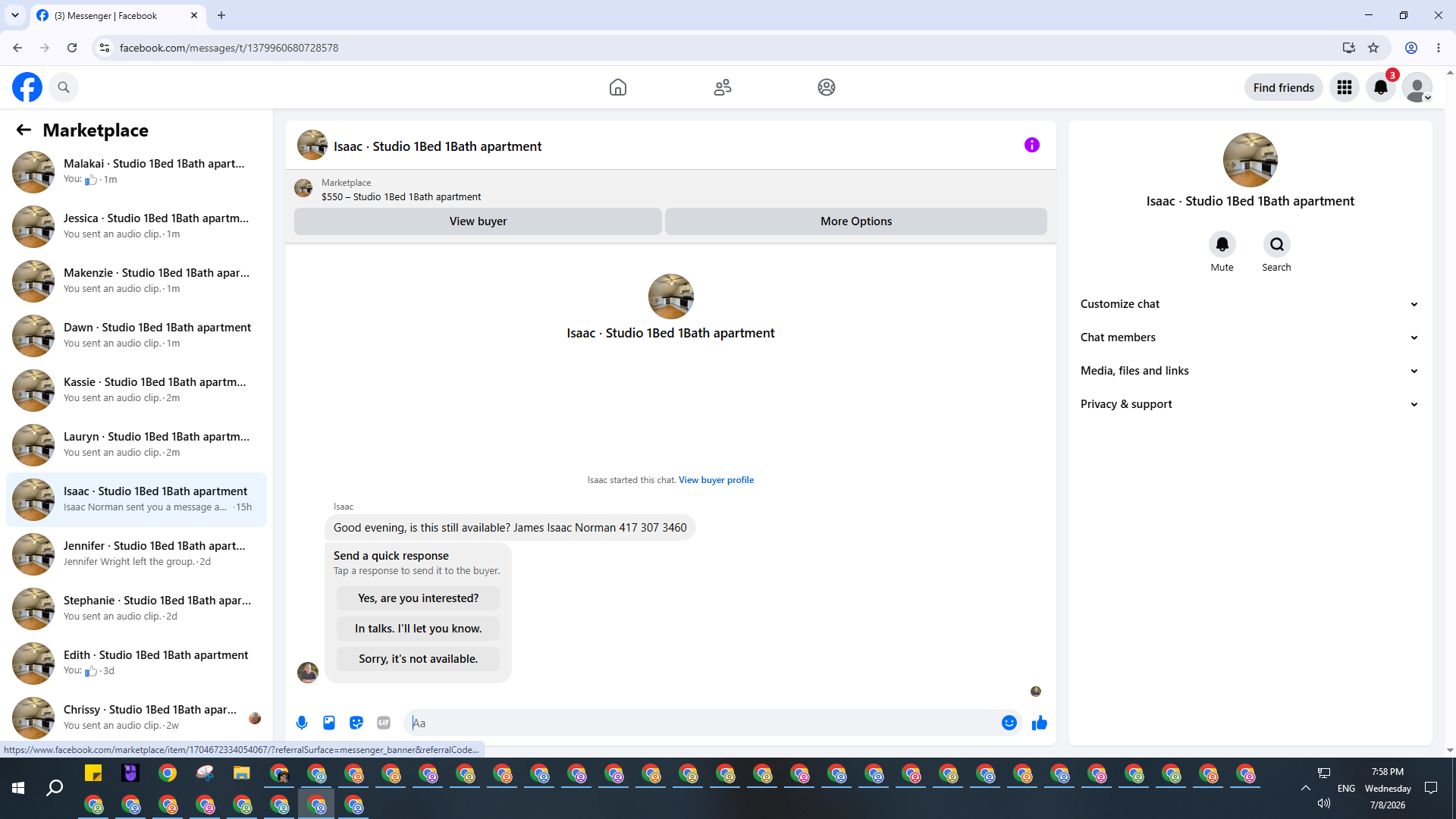This screenshot has width=1456, height=819.
Task: Expand Chat members section
Action: [1250, 337]
